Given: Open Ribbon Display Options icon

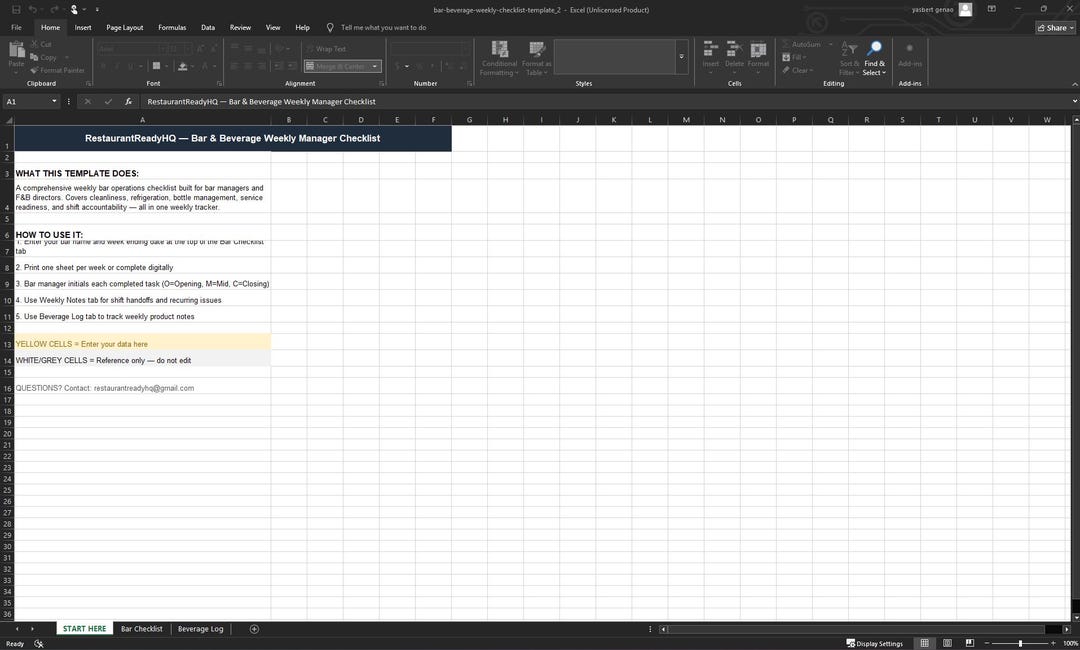Looking at the screenshot, I should (991, 9).
